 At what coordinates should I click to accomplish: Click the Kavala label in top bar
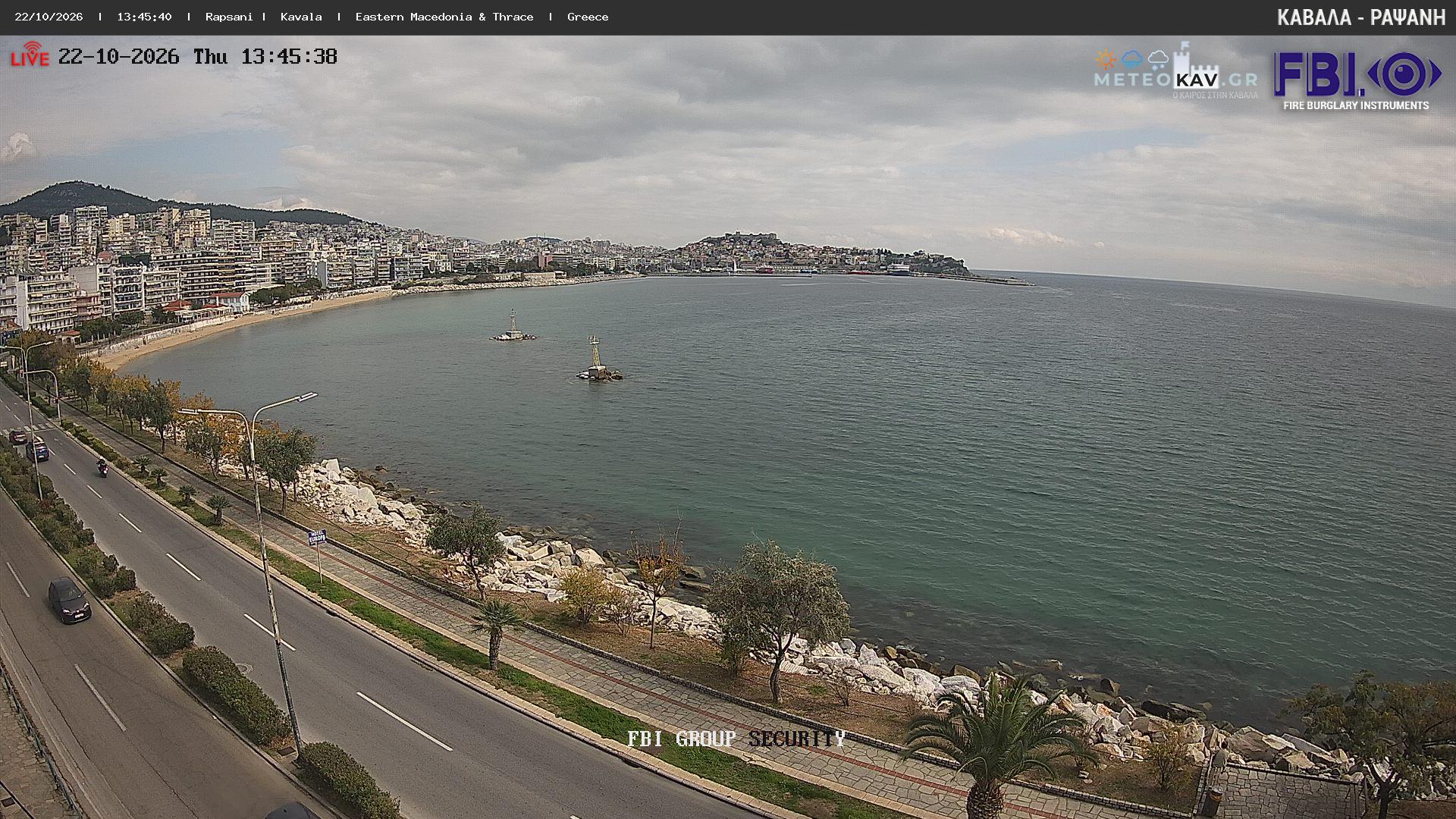tap(301, 17)
